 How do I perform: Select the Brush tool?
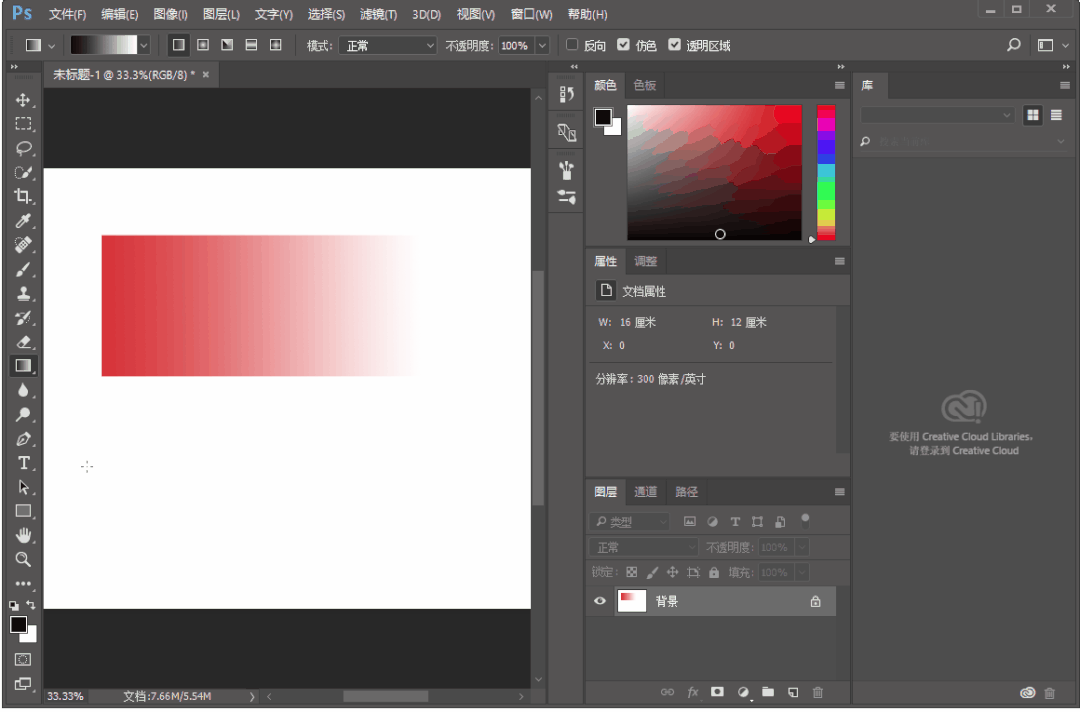(23, 269)
